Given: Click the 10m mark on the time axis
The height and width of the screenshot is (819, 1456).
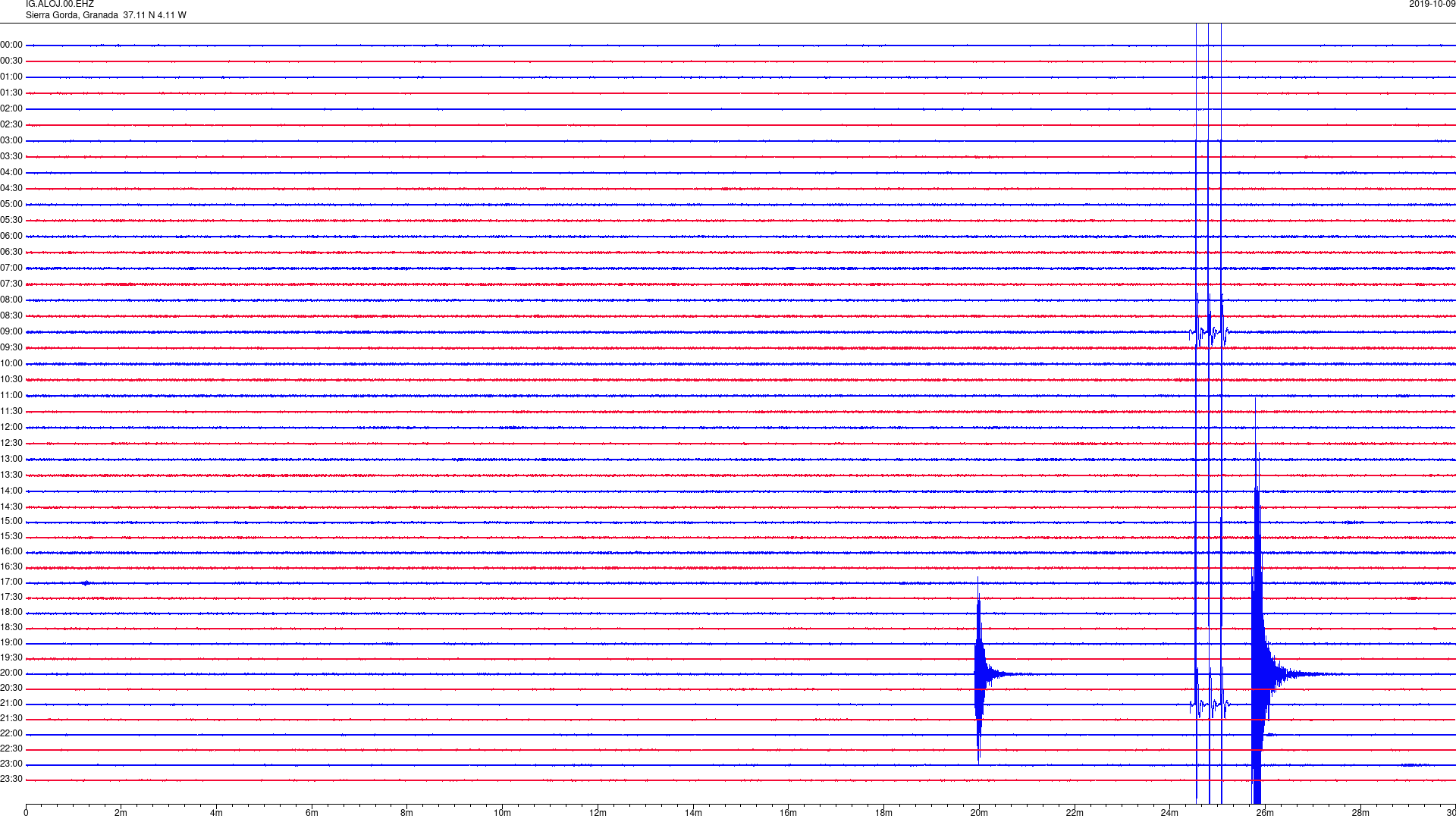Looking at the screenshot, I should [x=502, y=813].
